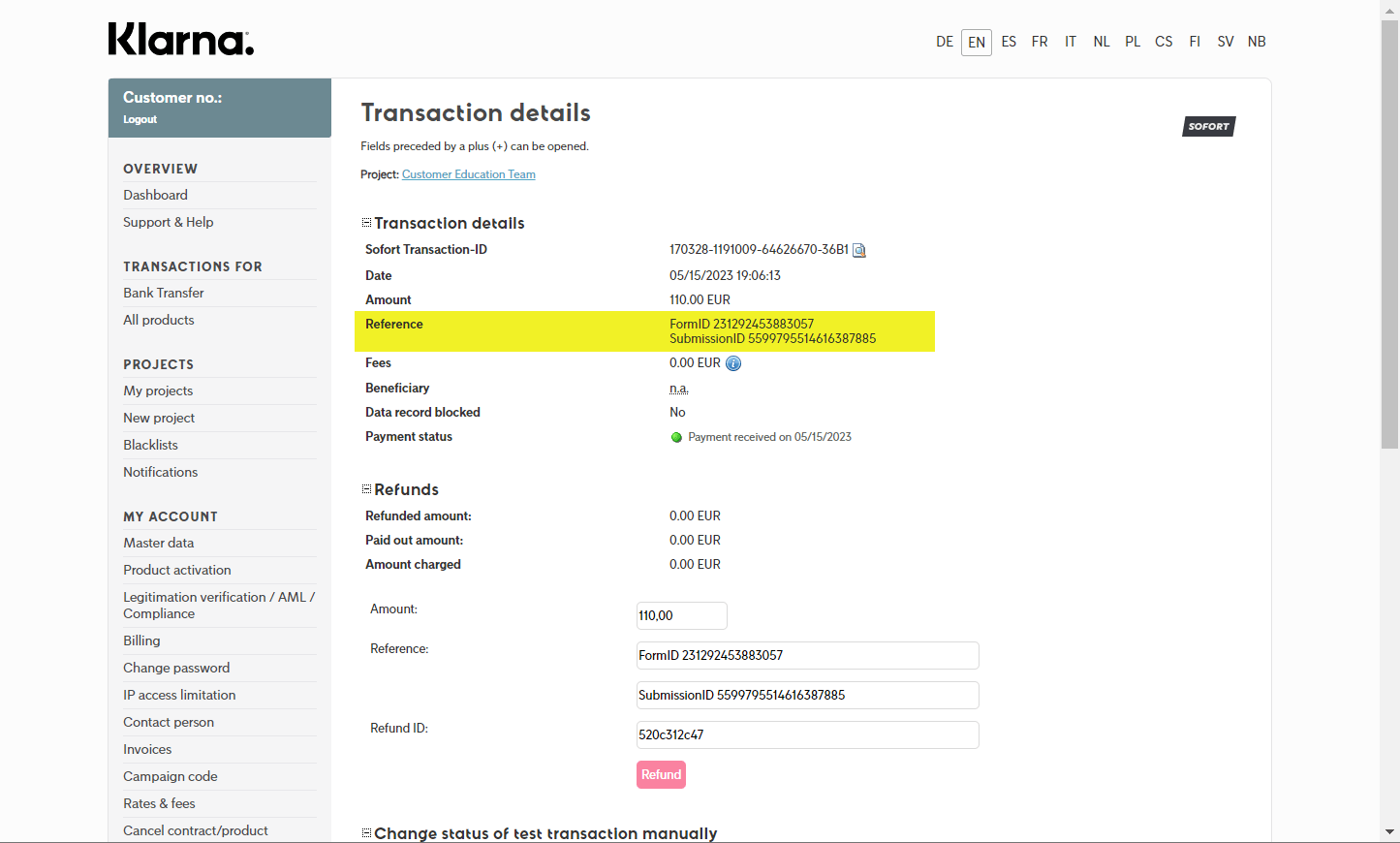Collapse the Transaction details section
This screenshot has height=843, width=1400.
click(x=367, y=223)
